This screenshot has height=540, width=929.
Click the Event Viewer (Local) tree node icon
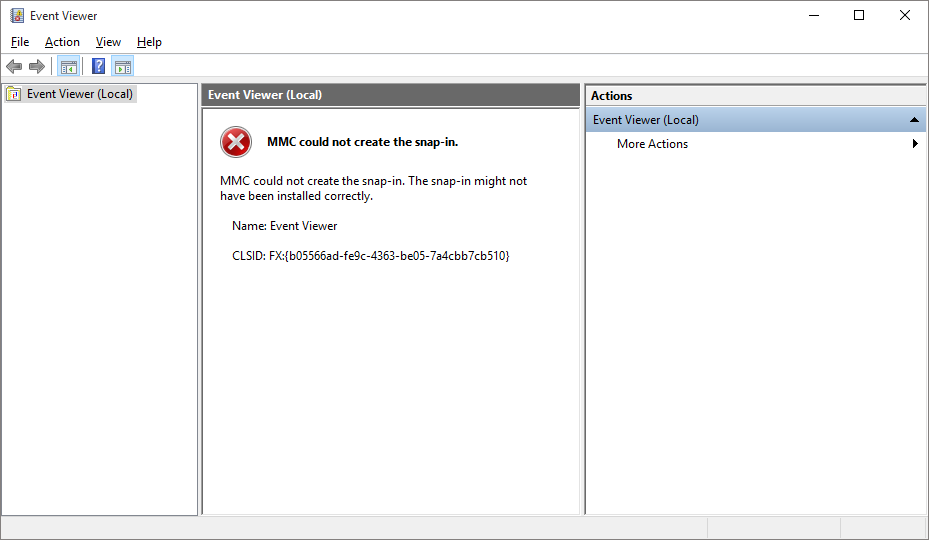[x=14, y=94]
